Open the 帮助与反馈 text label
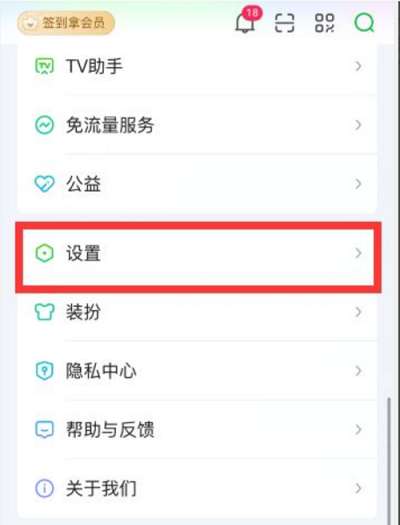Image resolution: width=400 pixels, height=525 pixels. (110, 429)
